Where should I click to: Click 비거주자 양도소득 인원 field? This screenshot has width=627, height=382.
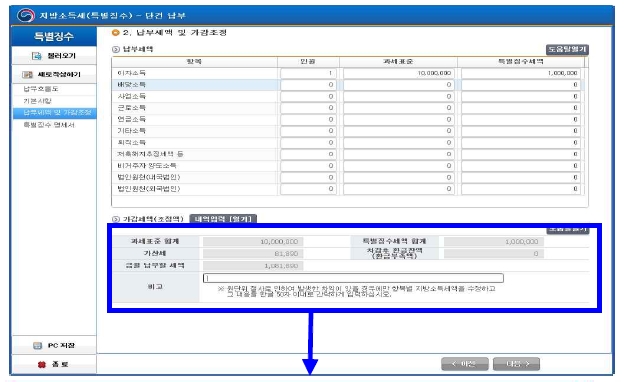click(308, 166)
